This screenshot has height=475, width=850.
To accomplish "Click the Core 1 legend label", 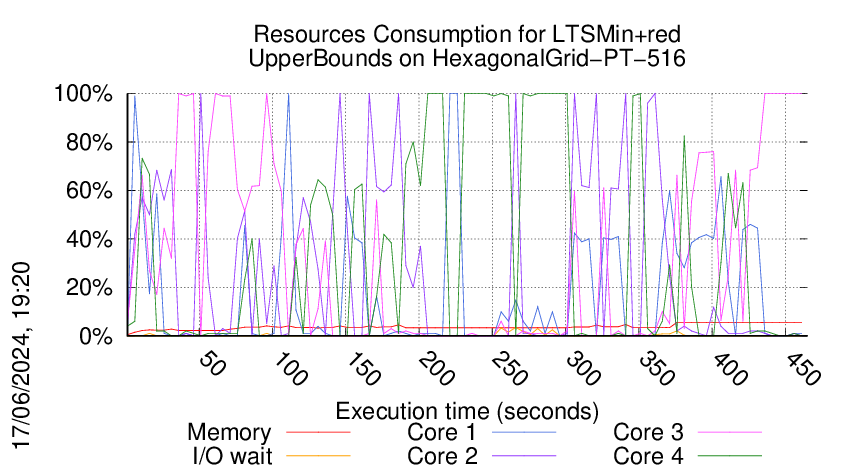I will coord(441,433).
